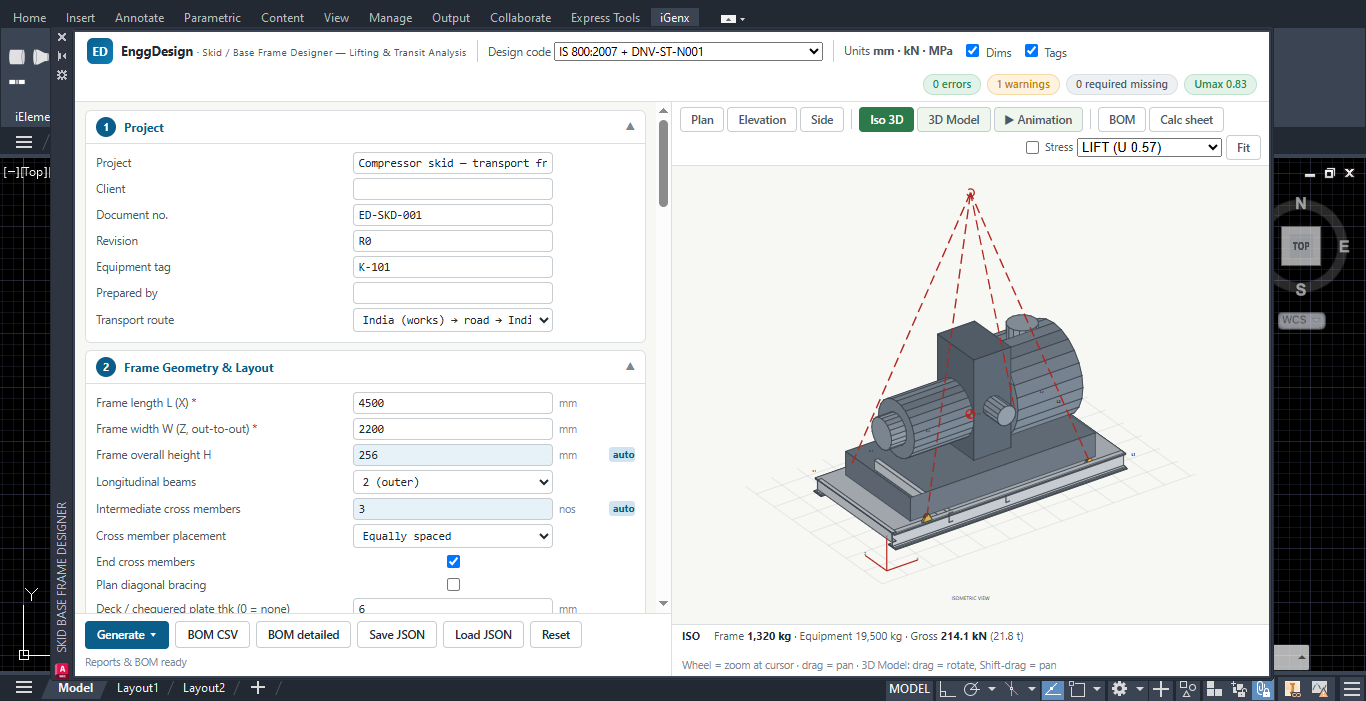The width and height of the screenshot is (1366, 701).
Task: Uncheck End cross members checkbox
Action: (x=453, y=562)
